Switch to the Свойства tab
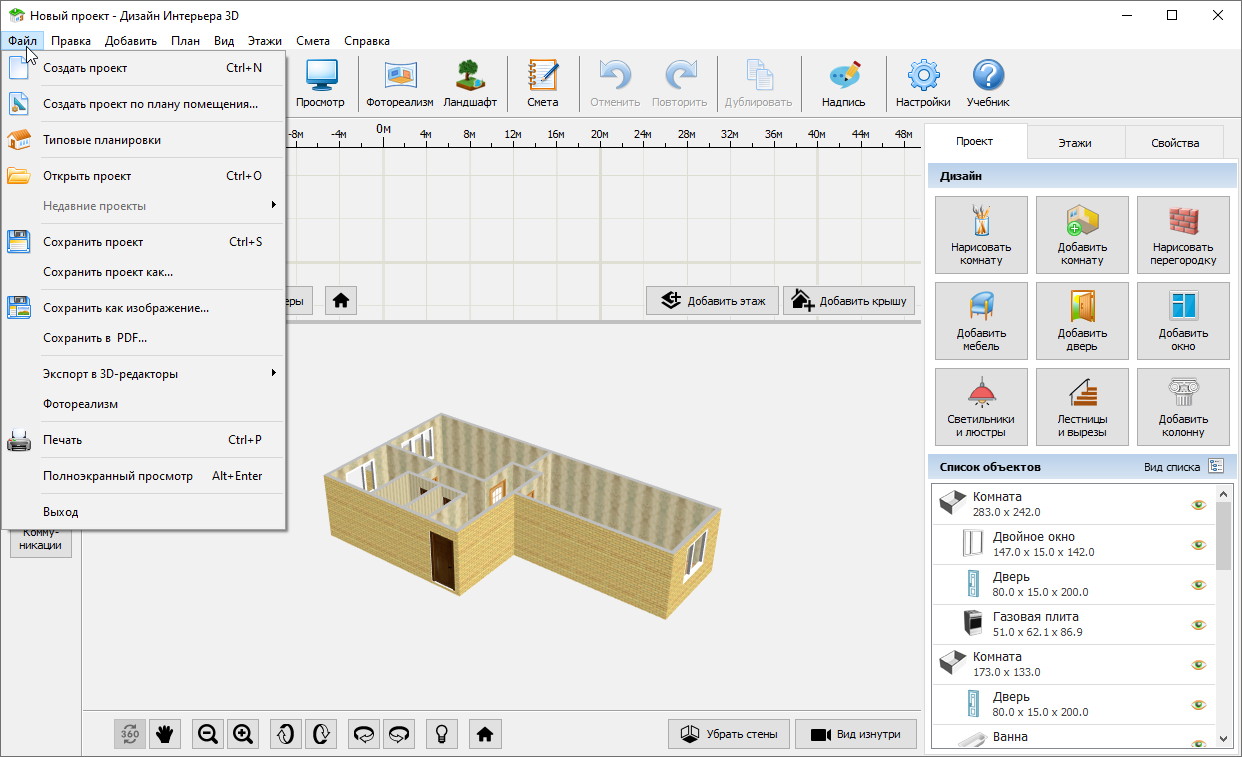 point(1174,143)
